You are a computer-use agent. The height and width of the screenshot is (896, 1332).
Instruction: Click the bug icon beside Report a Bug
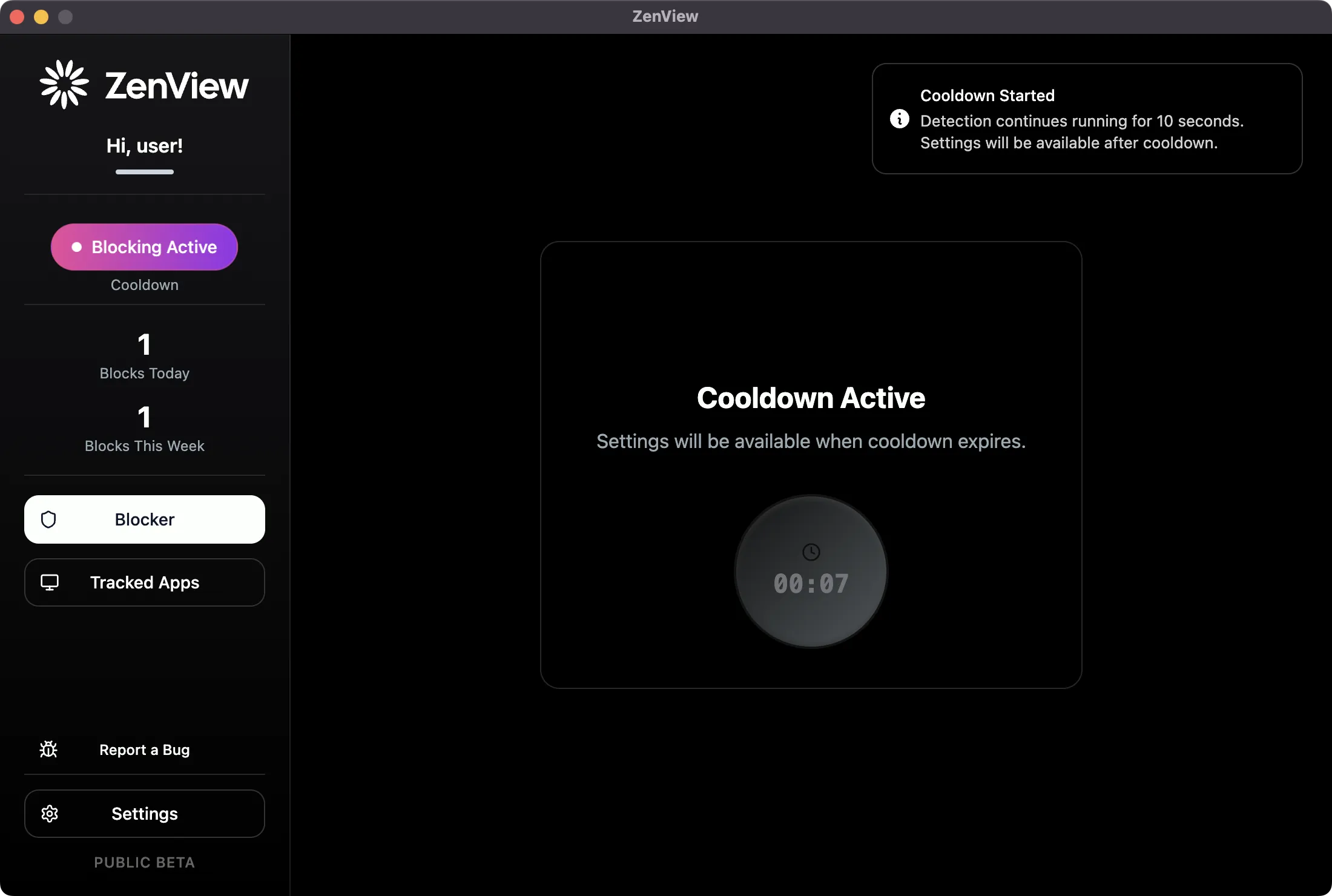click(x=48, y=749)
